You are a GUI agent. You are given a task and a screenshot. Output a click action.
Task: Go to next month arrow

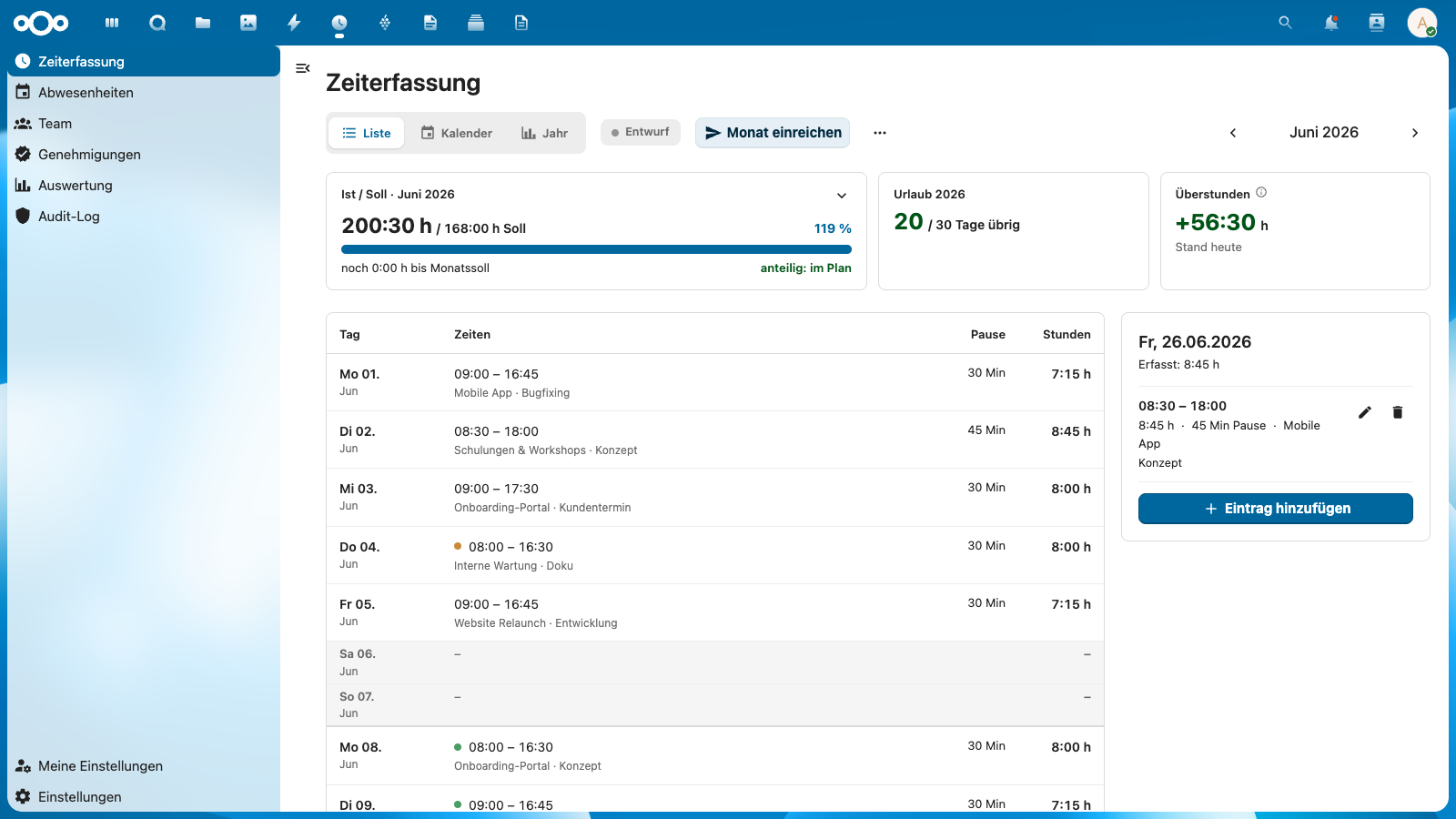click(x=1415, y=133)
